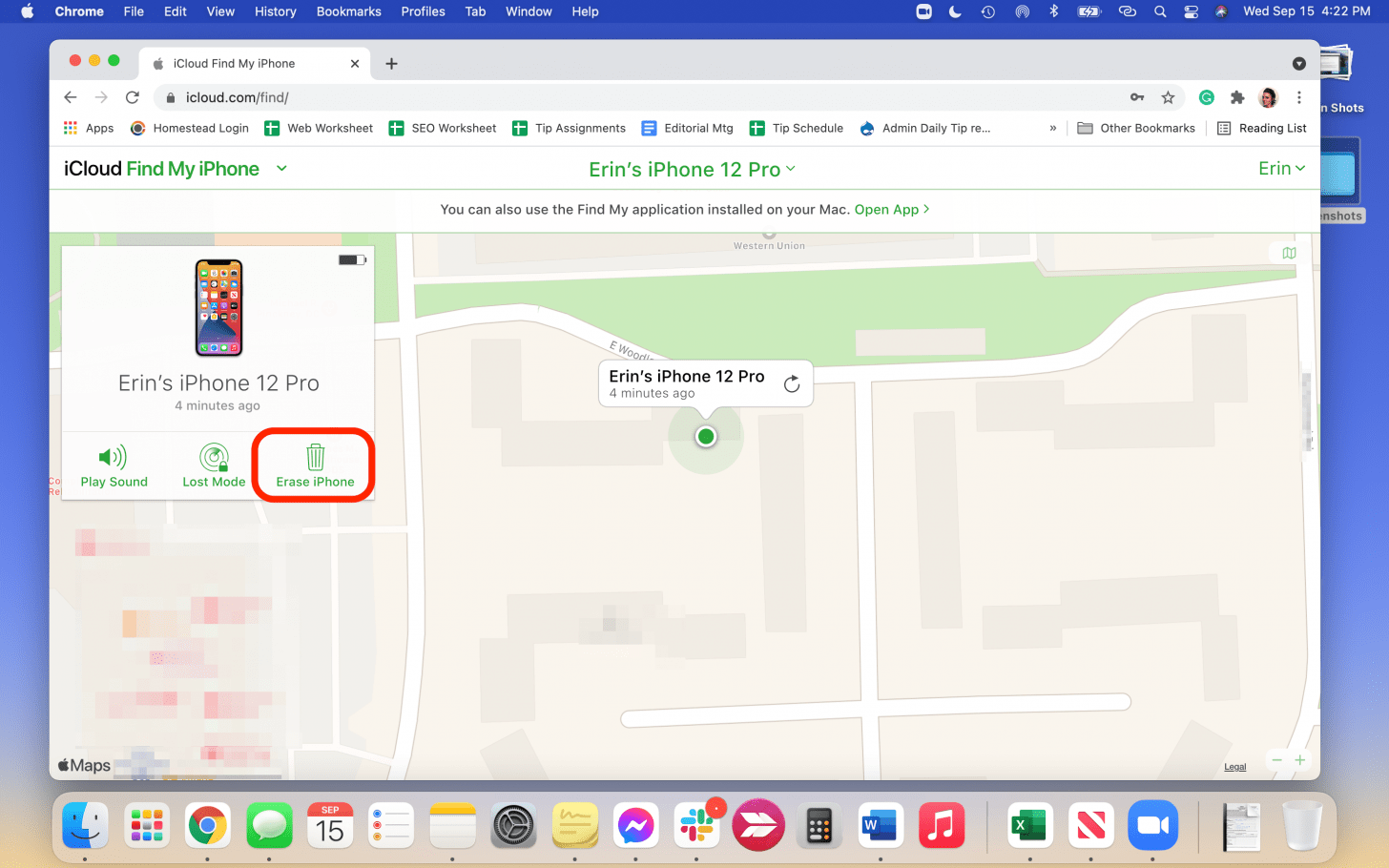Zoom out on the map with minus
This screenshot has height=868, width=1389.
[1276, 760]
